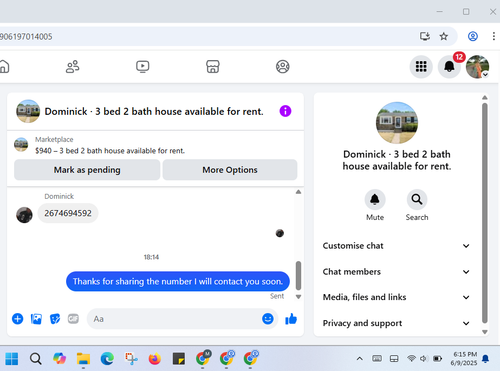
Task: Attach a photo or file icon
Action: 36,319
